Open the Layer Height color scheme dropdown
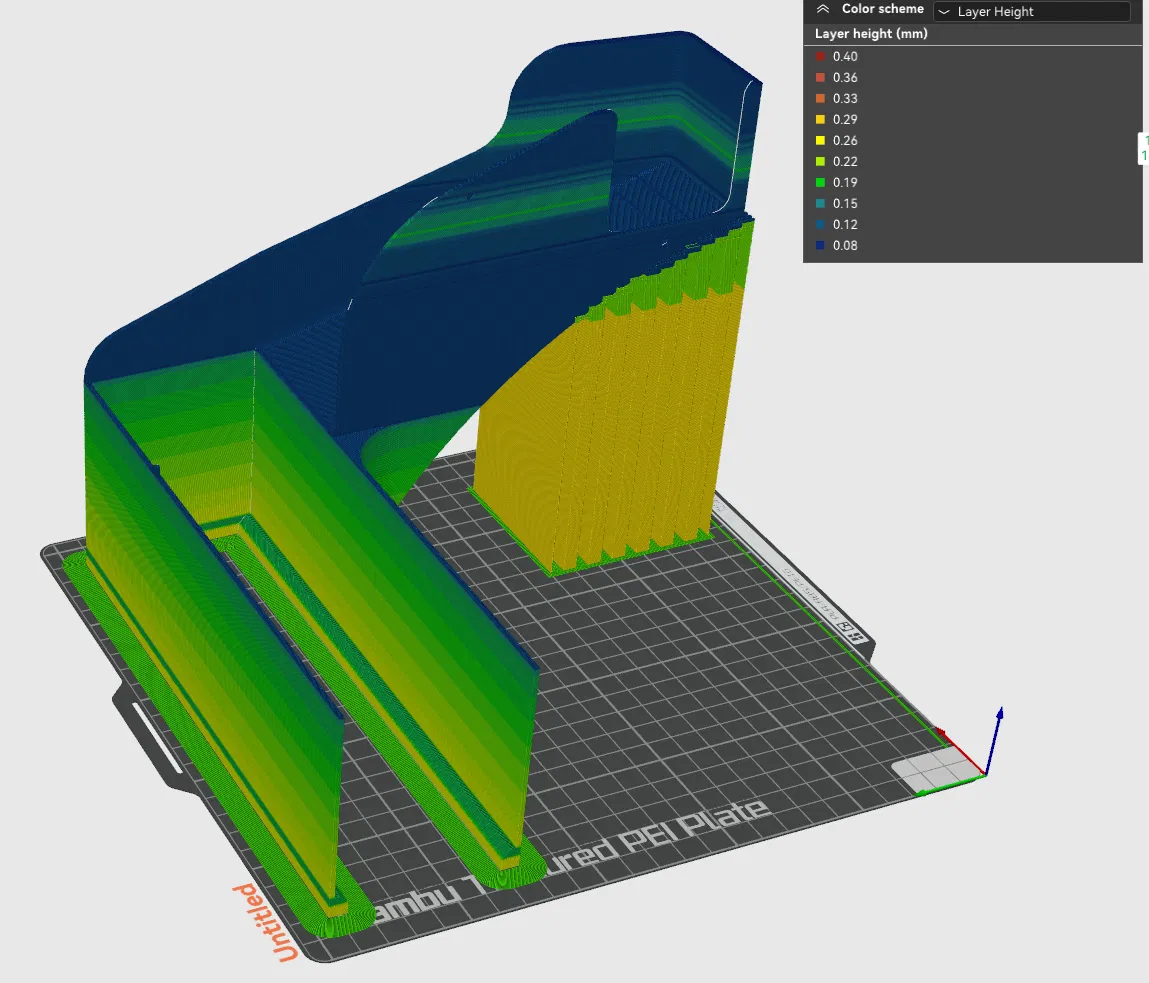1149x983 pixels. [x=1031, y=12]
